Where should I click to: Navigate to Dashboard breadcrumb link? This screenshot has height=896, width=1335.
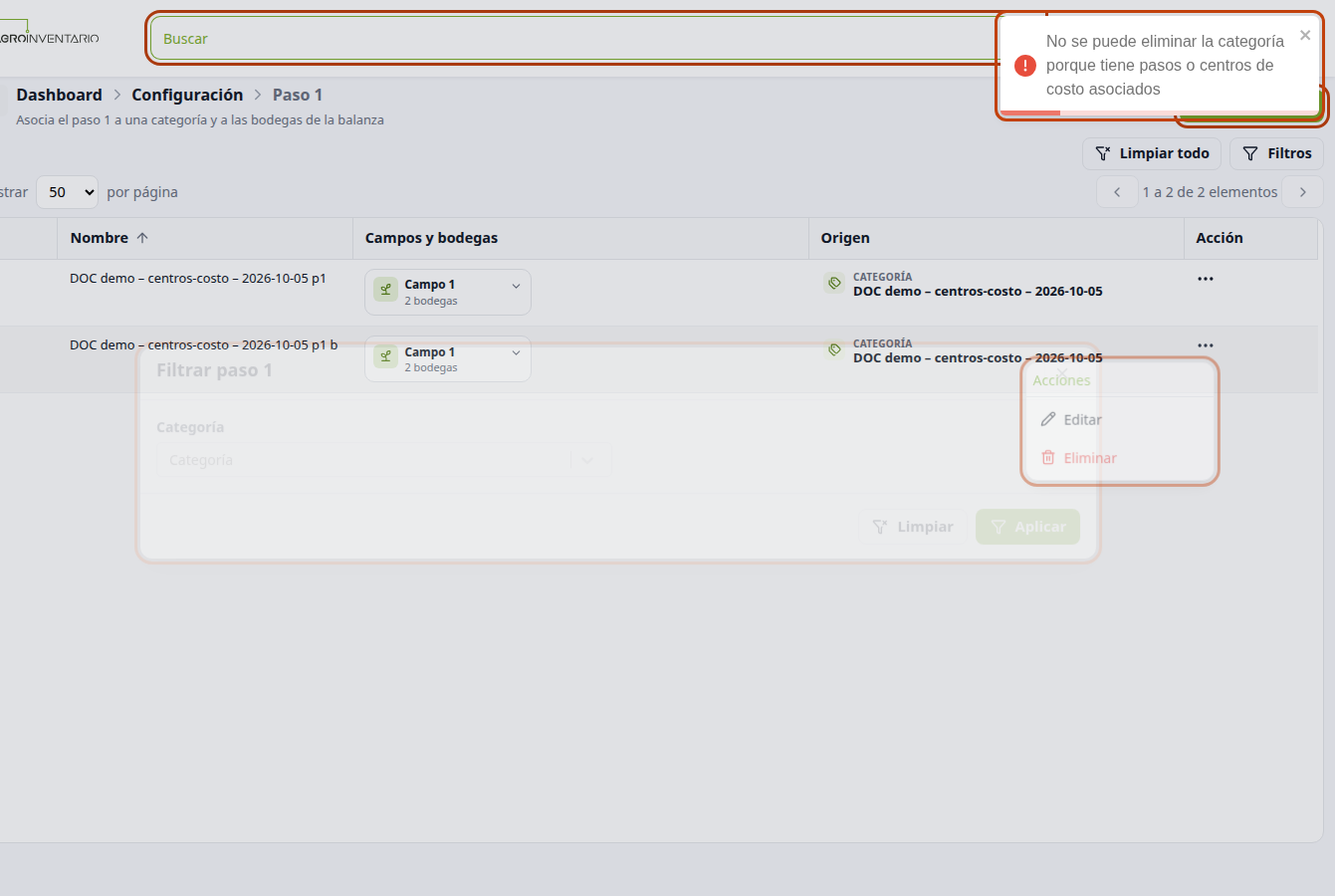[59, 95]
